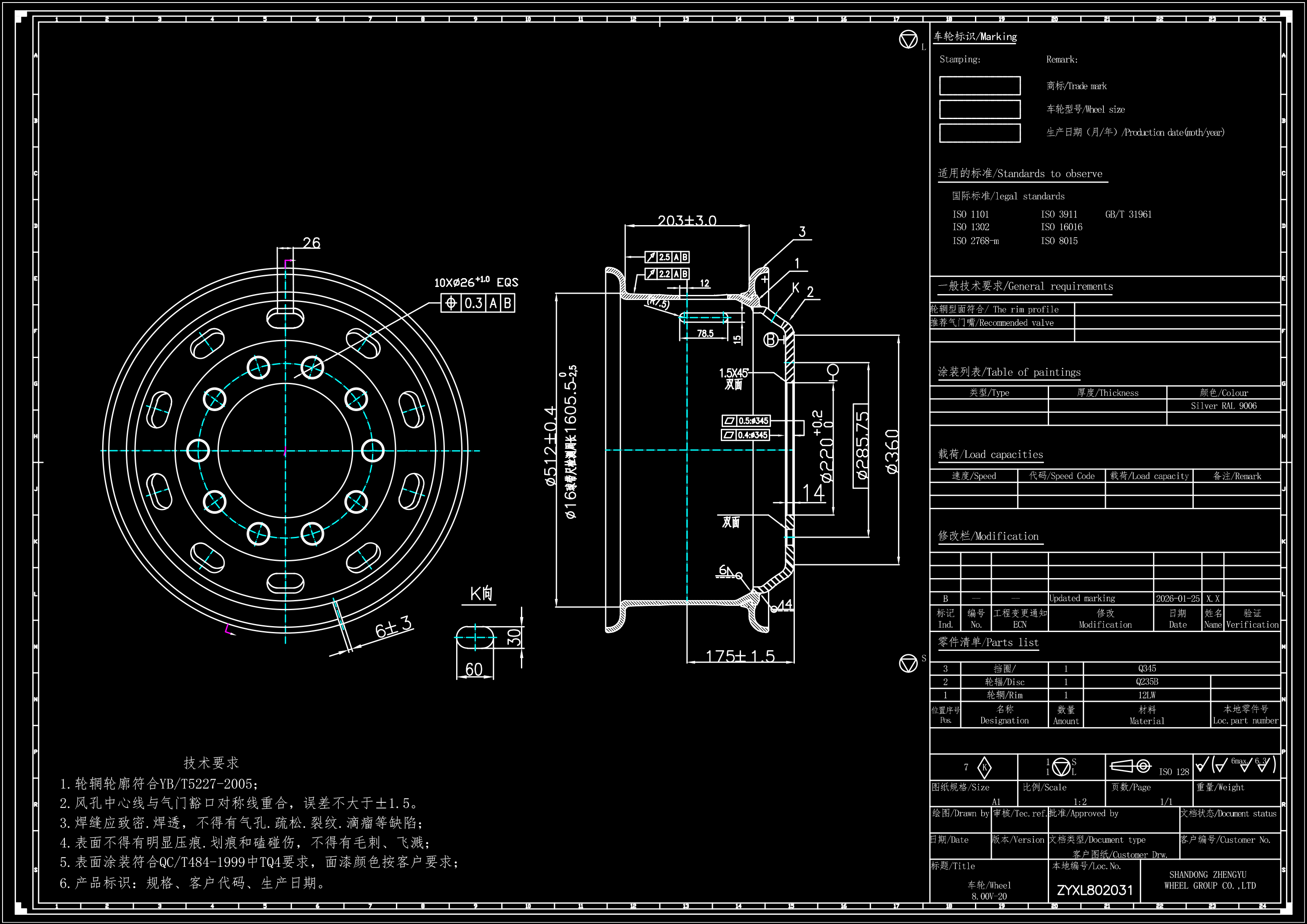Click the runout tolerance frame 2.5 A B
Image resolution: width=1307 pixels, height=924 pixels.
tap(667, 258)
